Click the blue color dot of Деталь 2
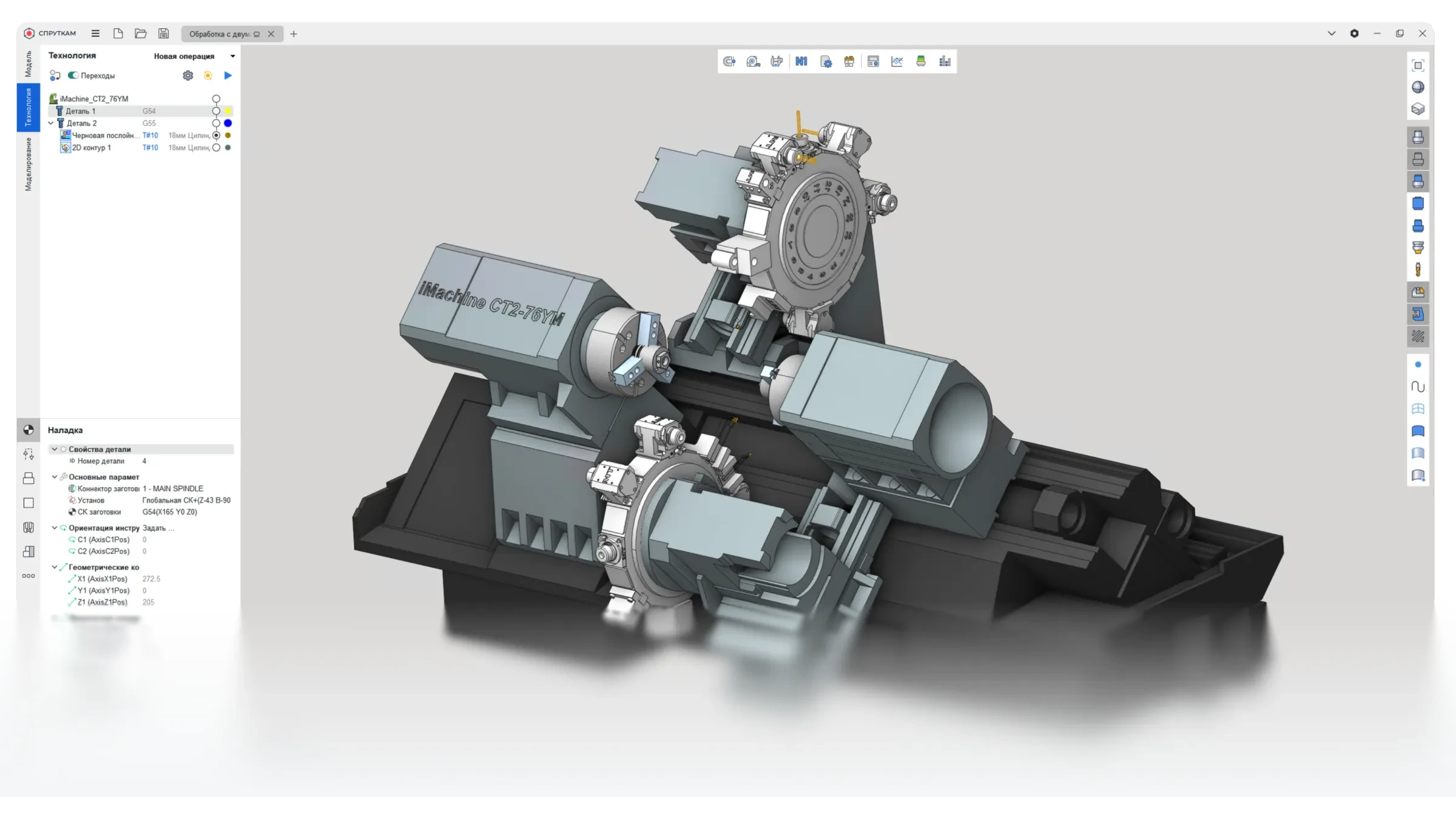1456x819 pixels. tap(228, 123)
